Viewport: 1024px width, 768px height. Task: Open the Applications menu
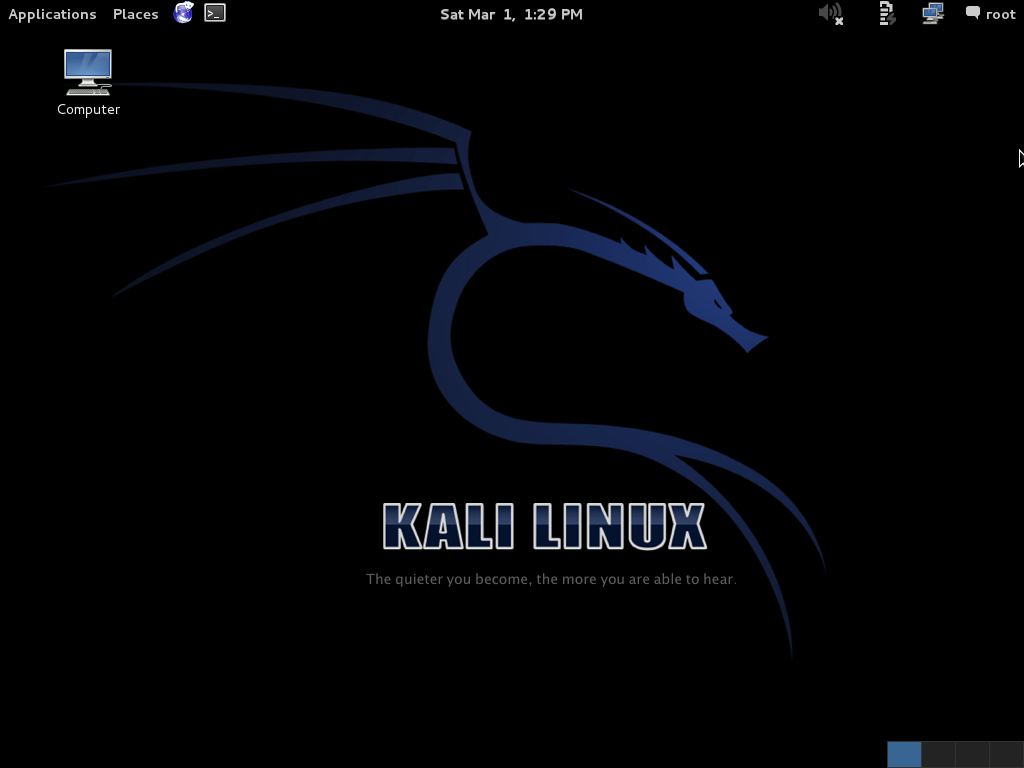point(52,14)
